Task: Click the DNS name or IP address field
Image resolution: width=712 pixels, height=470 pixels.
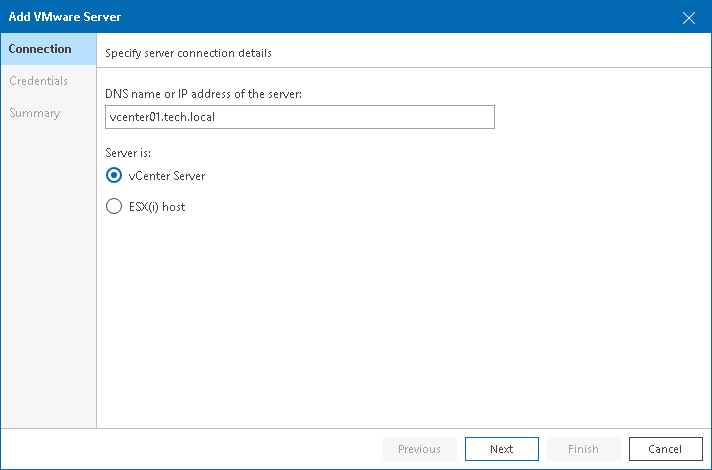Action: click(300, 117)
